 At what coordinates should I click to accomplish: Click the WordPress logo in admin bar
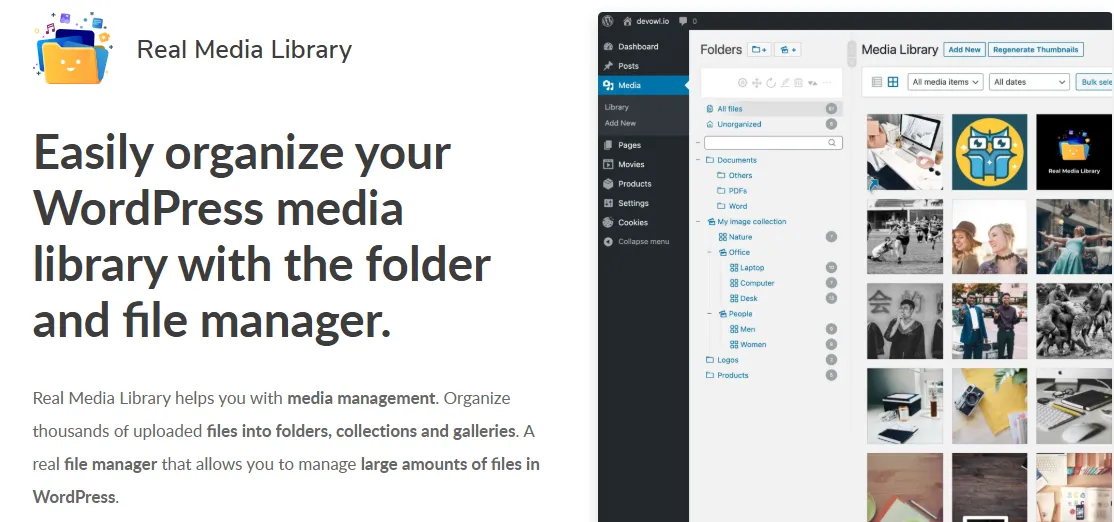pos(607,21)
